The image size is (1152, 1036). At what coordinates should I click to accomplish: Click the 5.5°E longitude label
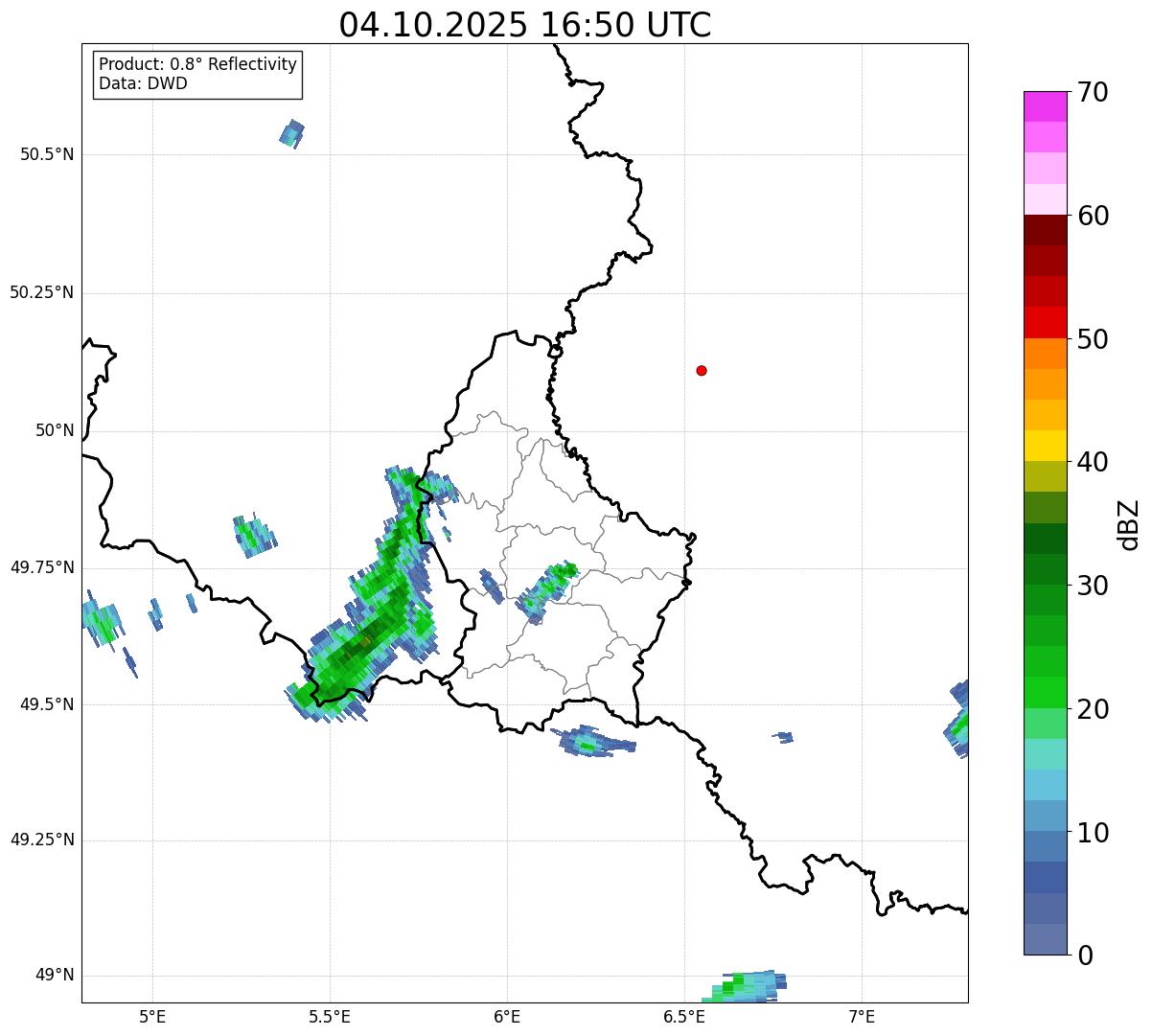(330, 1016)
